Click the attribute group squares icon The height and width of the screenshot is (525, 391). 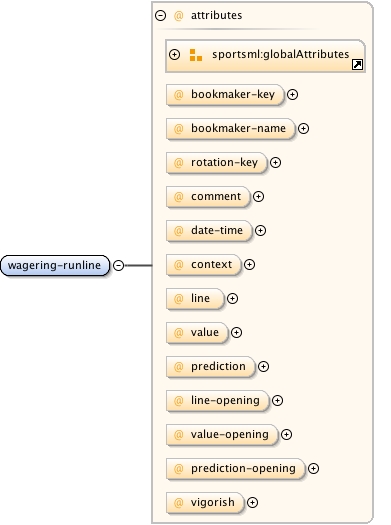coord(196,55)
